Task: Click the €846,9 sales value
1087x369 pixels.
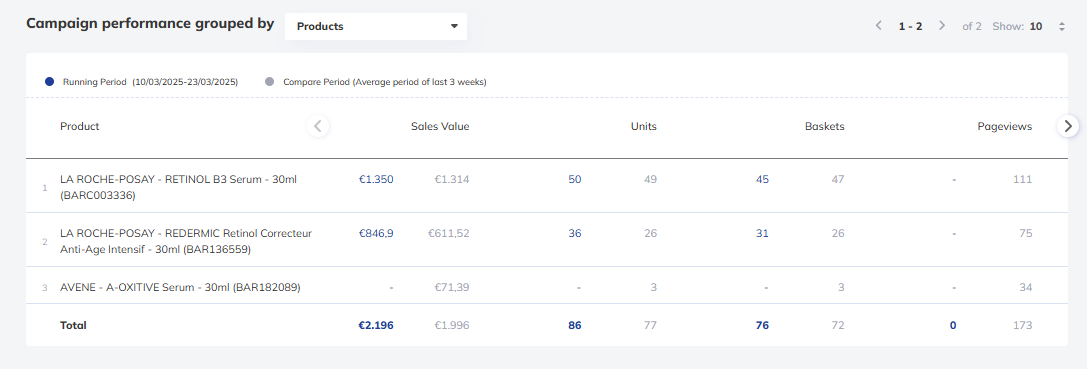Action: point(376,234)
